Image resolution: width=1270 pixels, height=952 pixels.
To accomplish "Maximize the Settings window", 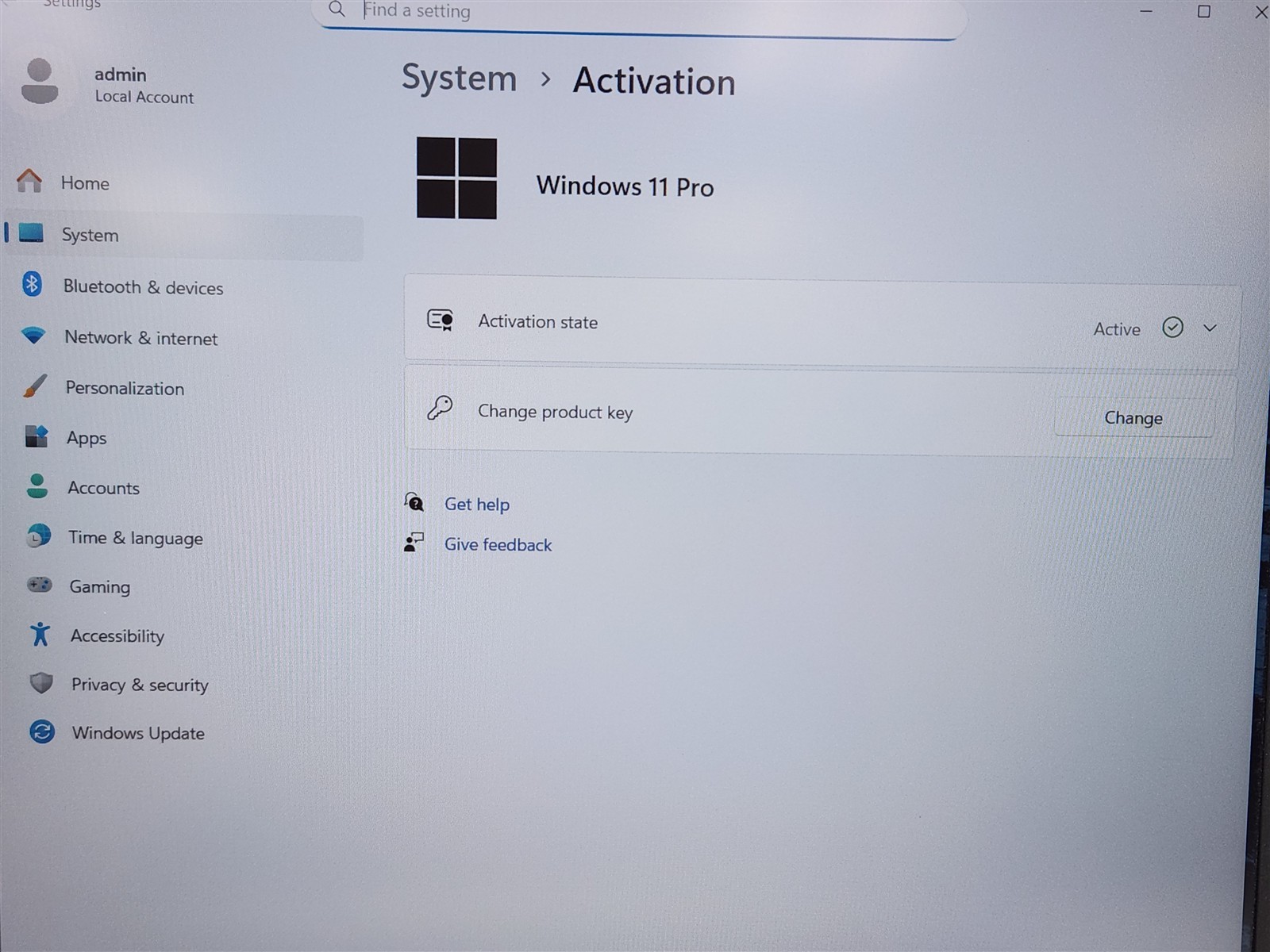I will (1204, 11).
